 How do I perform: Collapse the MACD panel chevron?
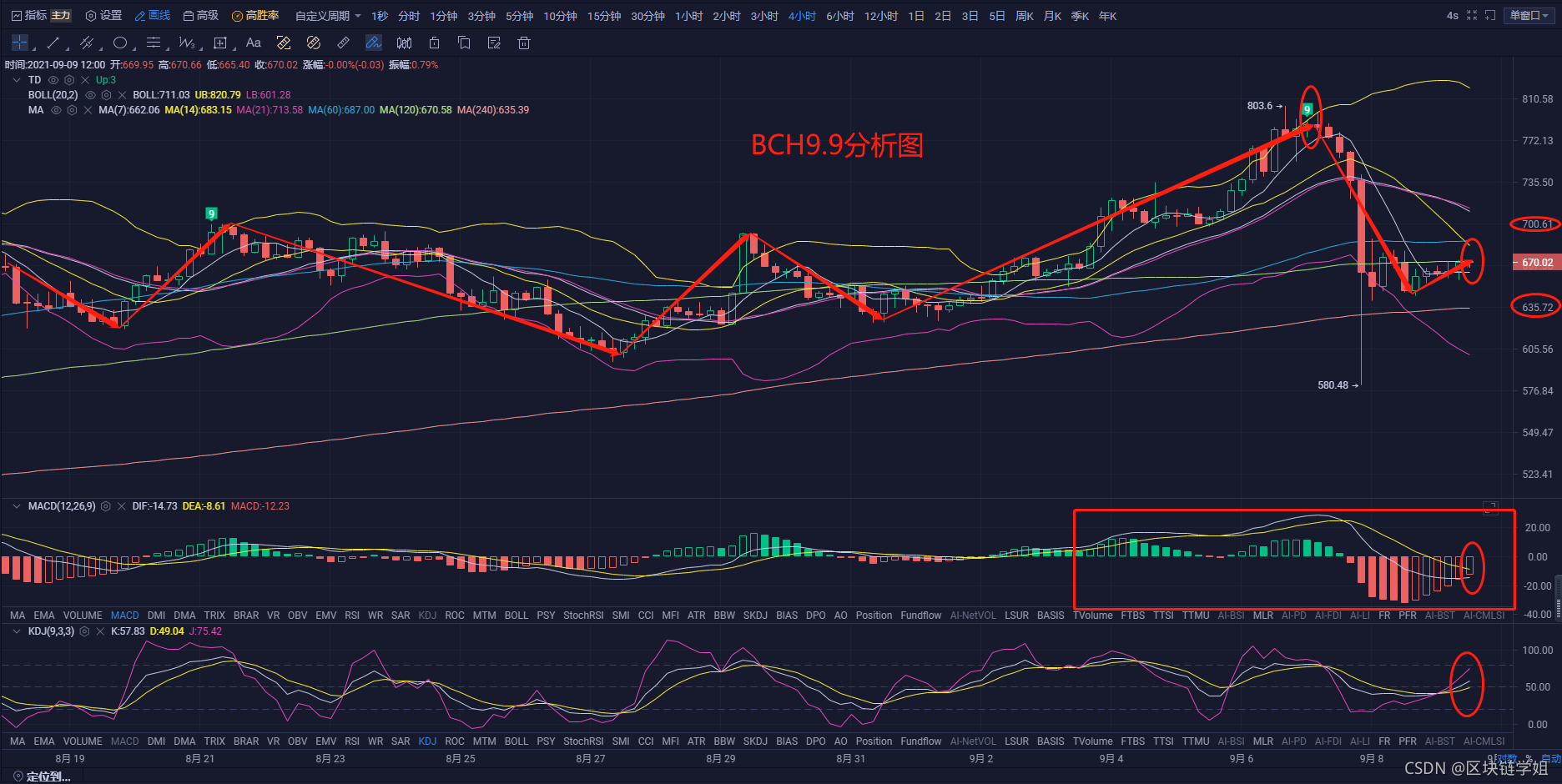pyautogui.click(x=17, y=506)
